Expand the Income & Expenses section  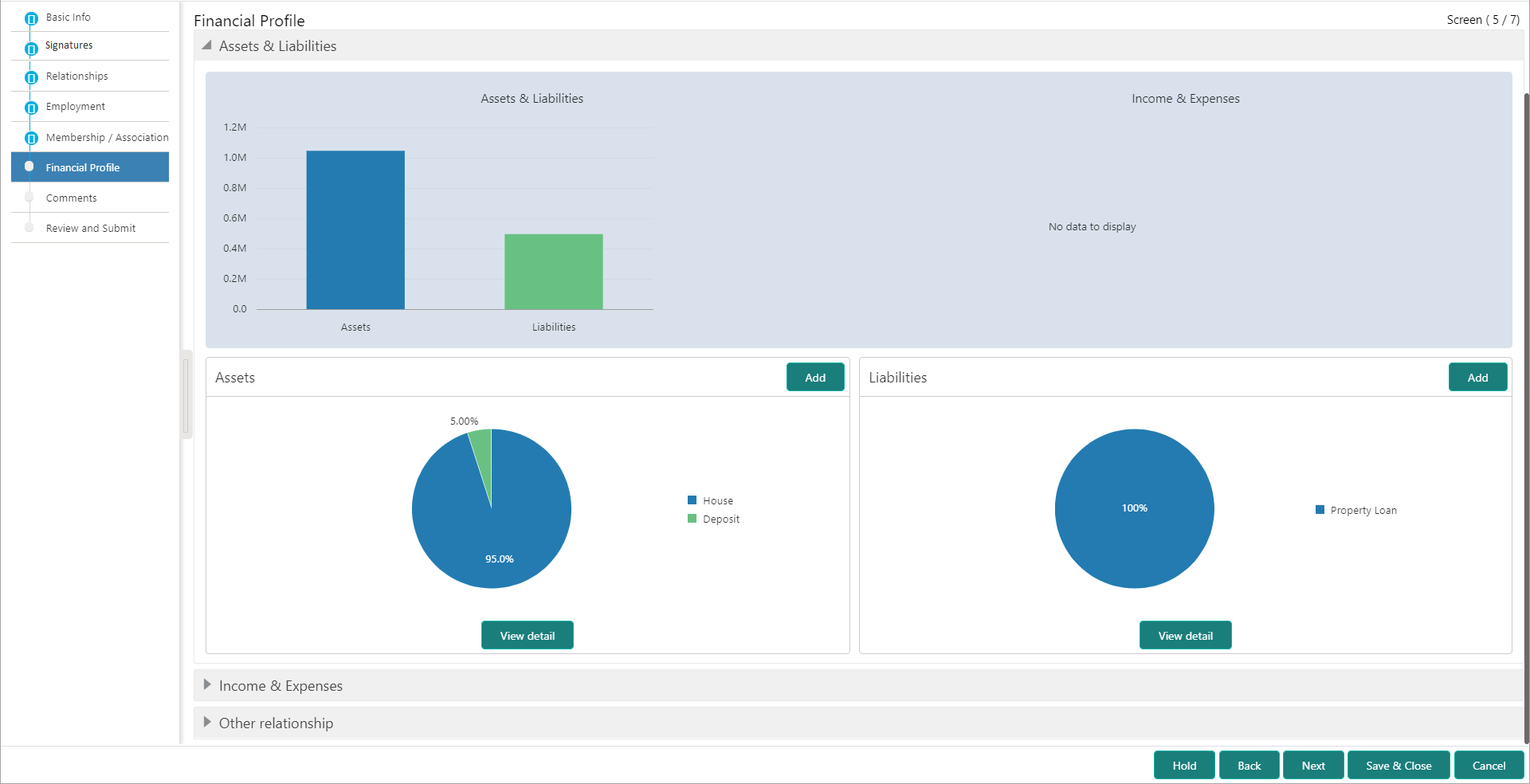point(207,684)
